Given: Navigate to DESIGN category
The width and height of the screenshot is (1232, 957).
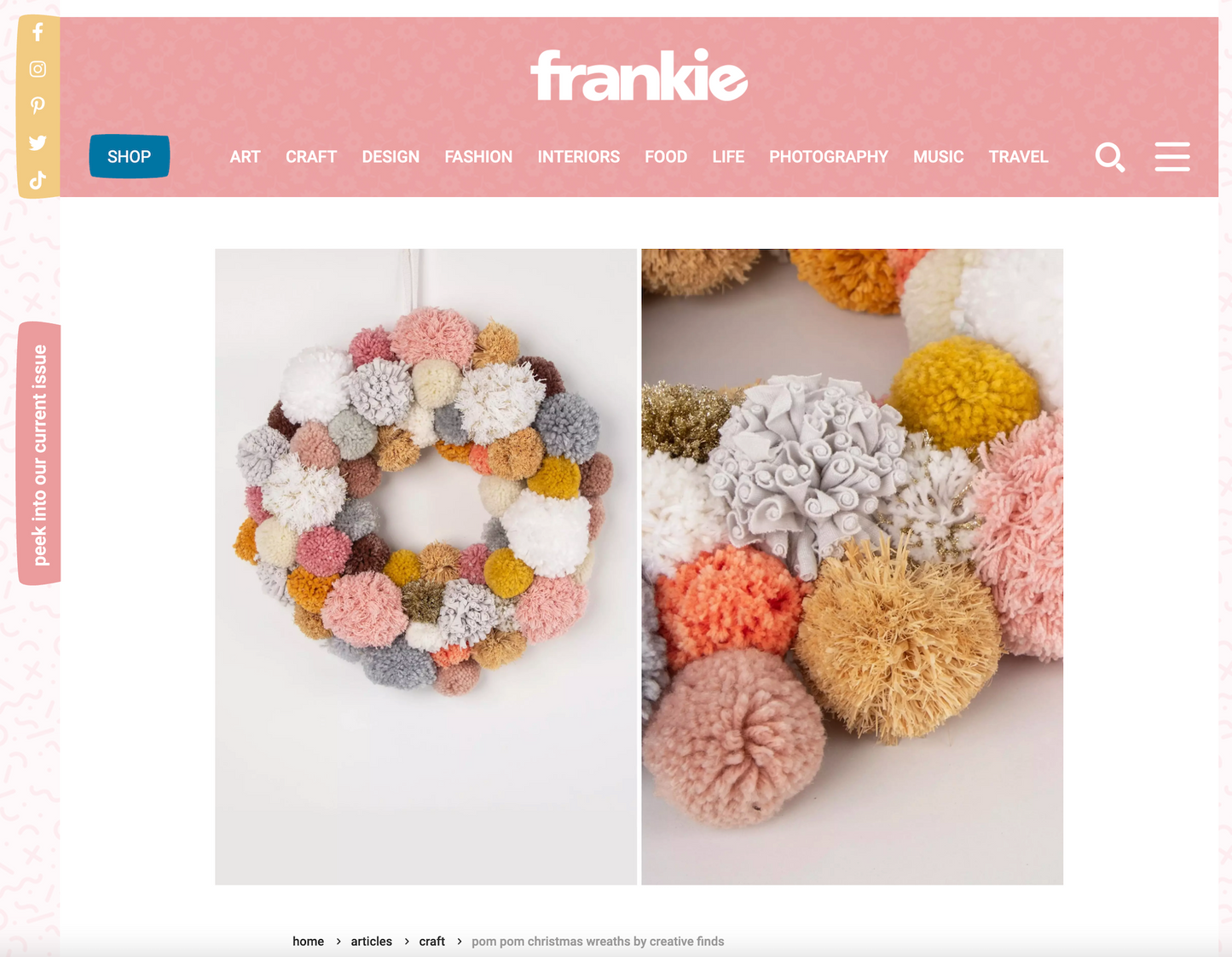Looking at the screenshot, I should pos(390,157).
